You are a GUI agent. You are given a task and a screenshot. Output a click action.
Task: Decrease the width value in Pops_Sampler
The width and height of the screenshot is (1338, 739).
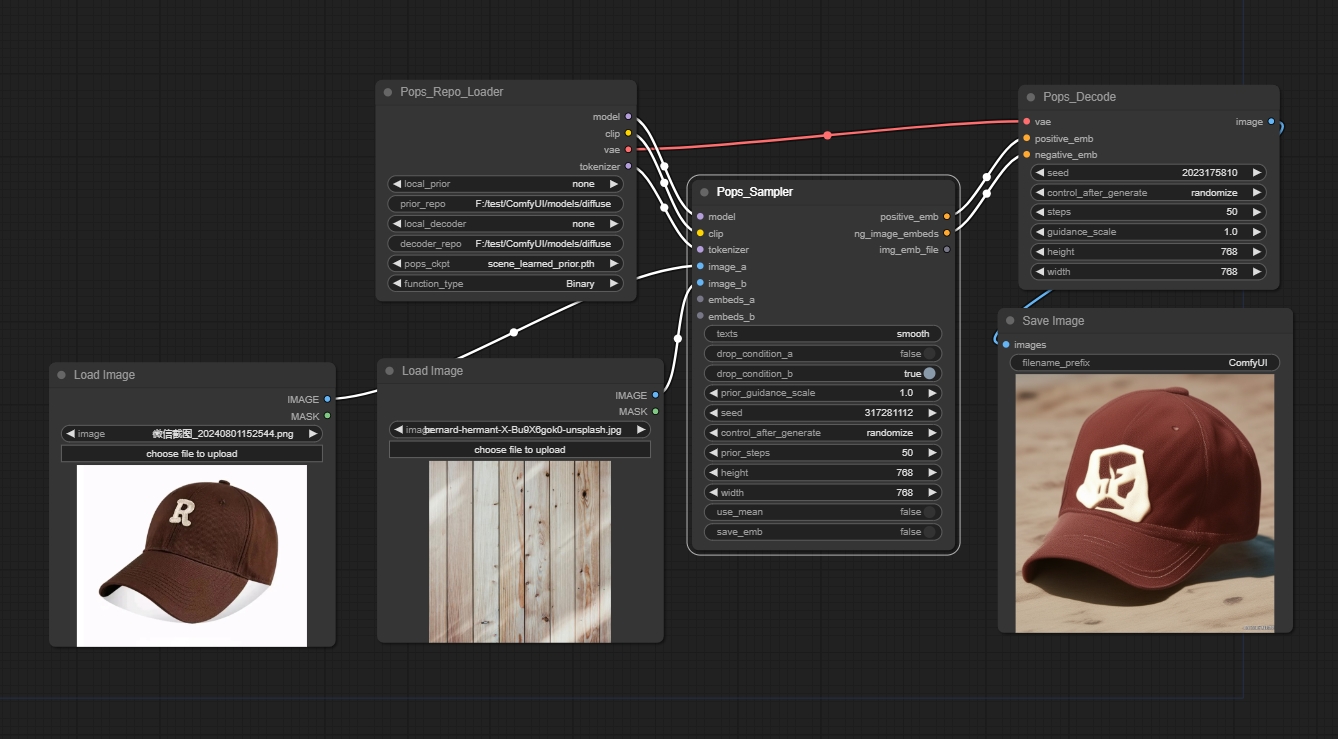(713, 493)
